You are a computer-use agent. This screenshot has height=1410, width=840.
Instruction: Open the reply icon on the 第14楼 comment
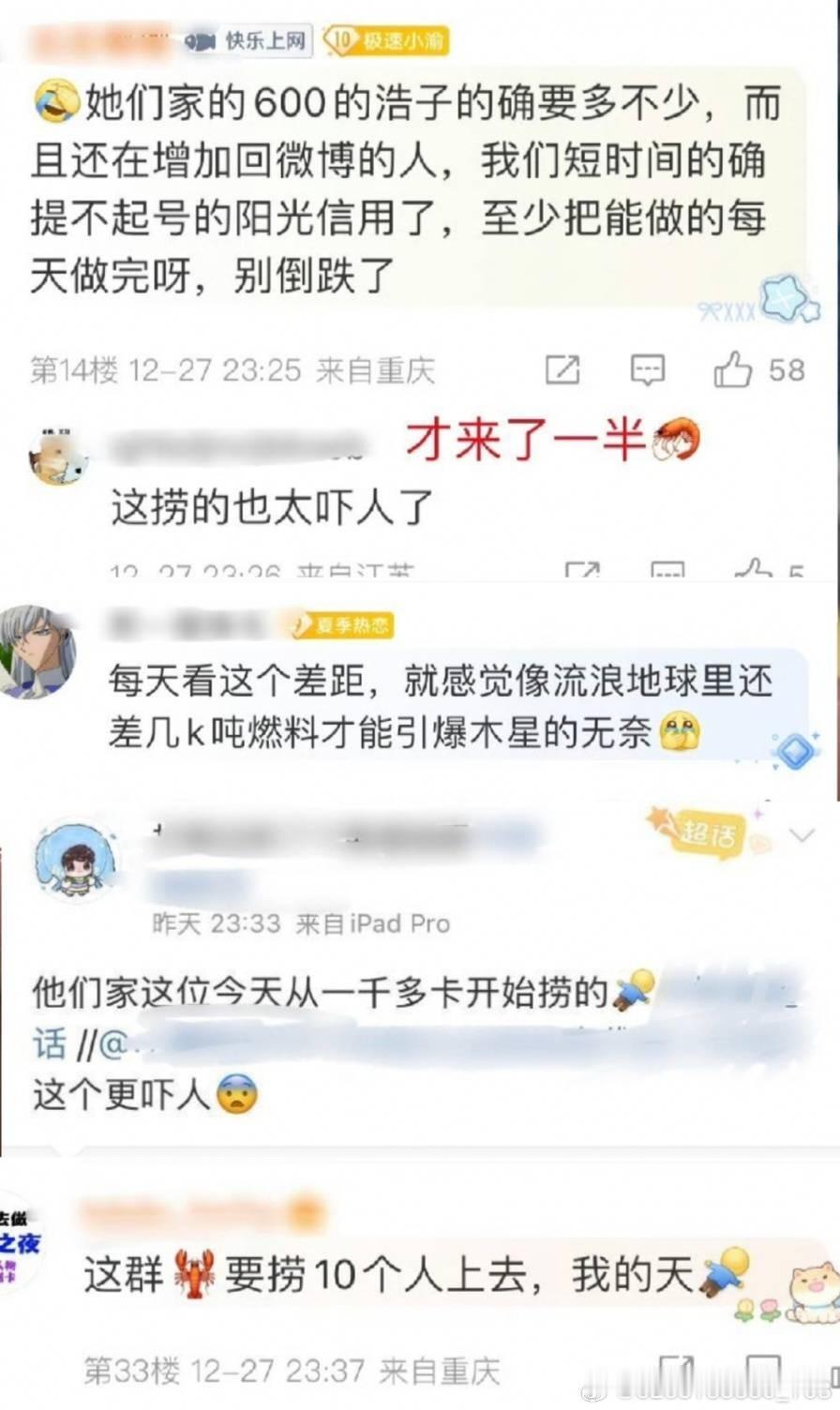647,370
